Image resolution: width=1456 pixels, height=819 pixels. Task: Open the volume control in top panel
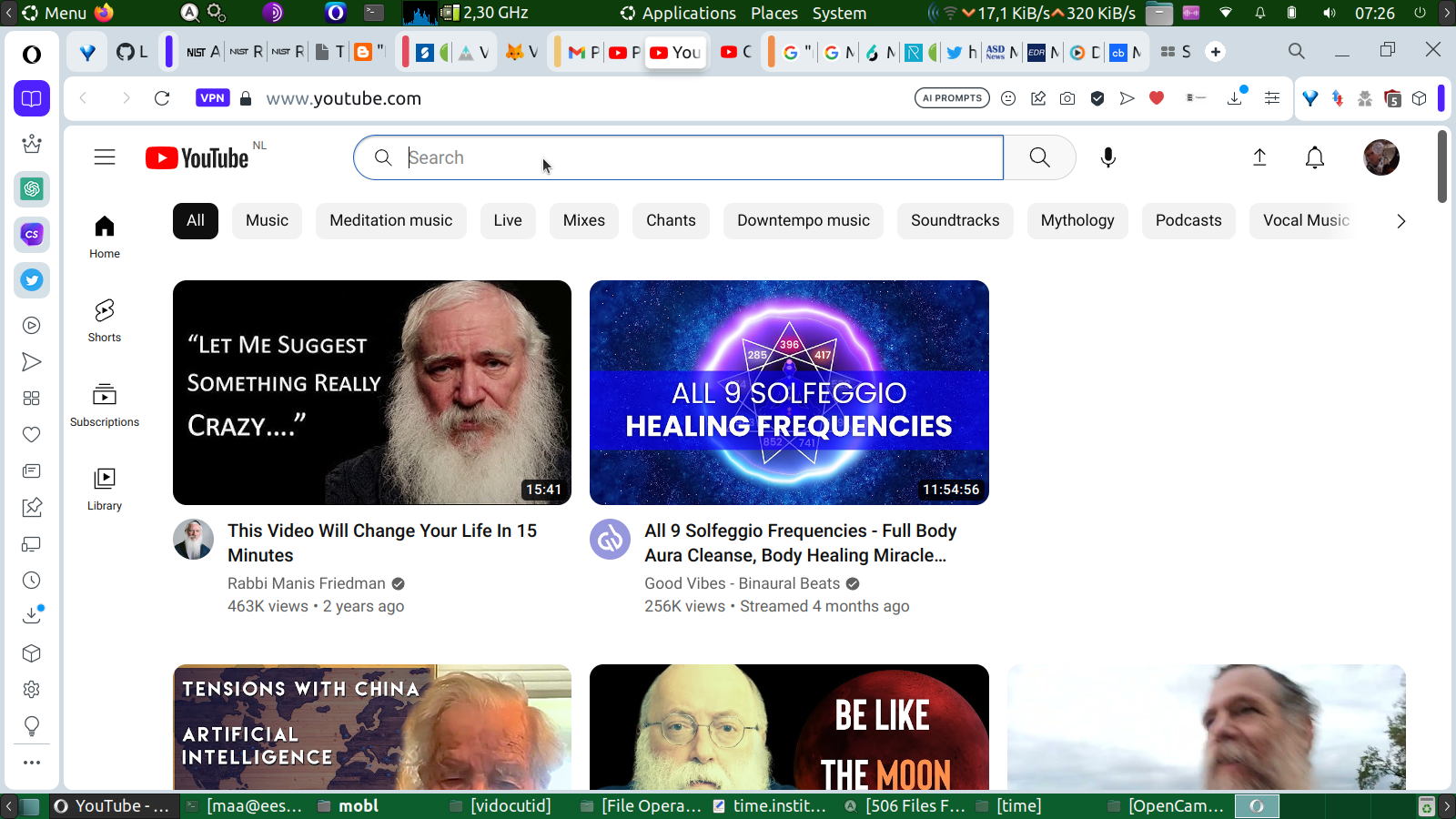[1330, 13]
